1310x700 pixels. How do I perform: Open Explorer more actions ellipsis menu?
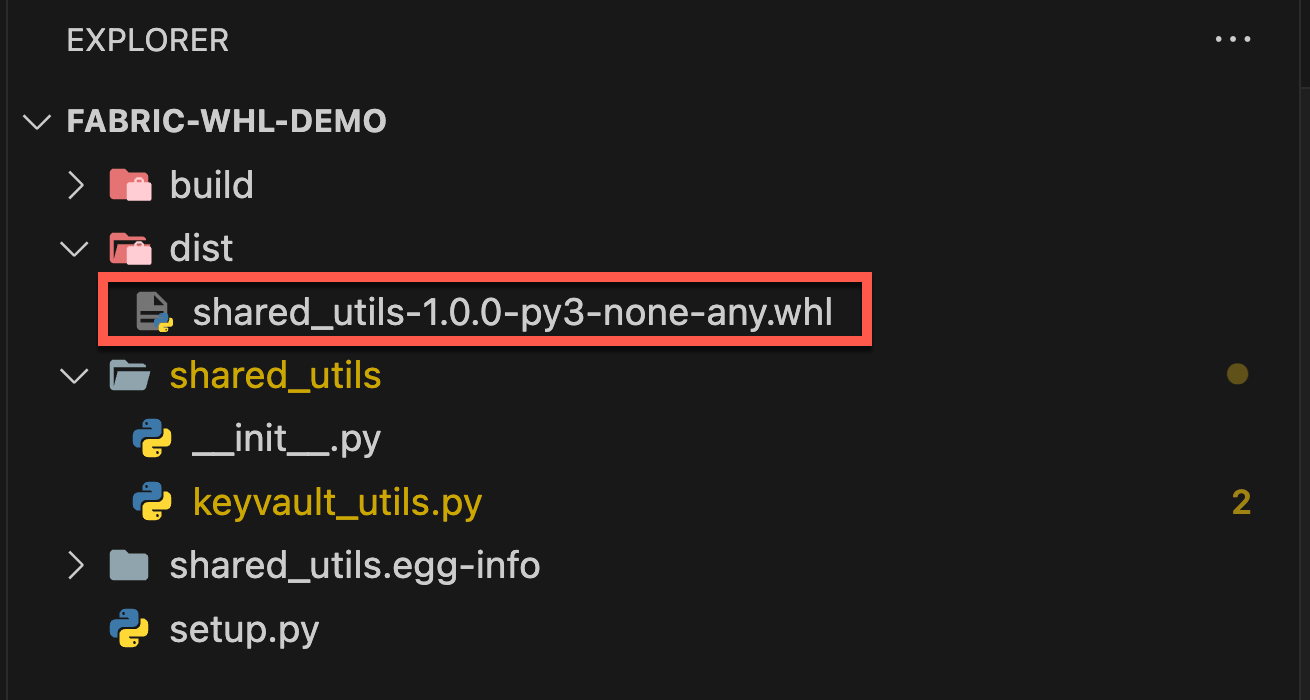pos(1232,40)
